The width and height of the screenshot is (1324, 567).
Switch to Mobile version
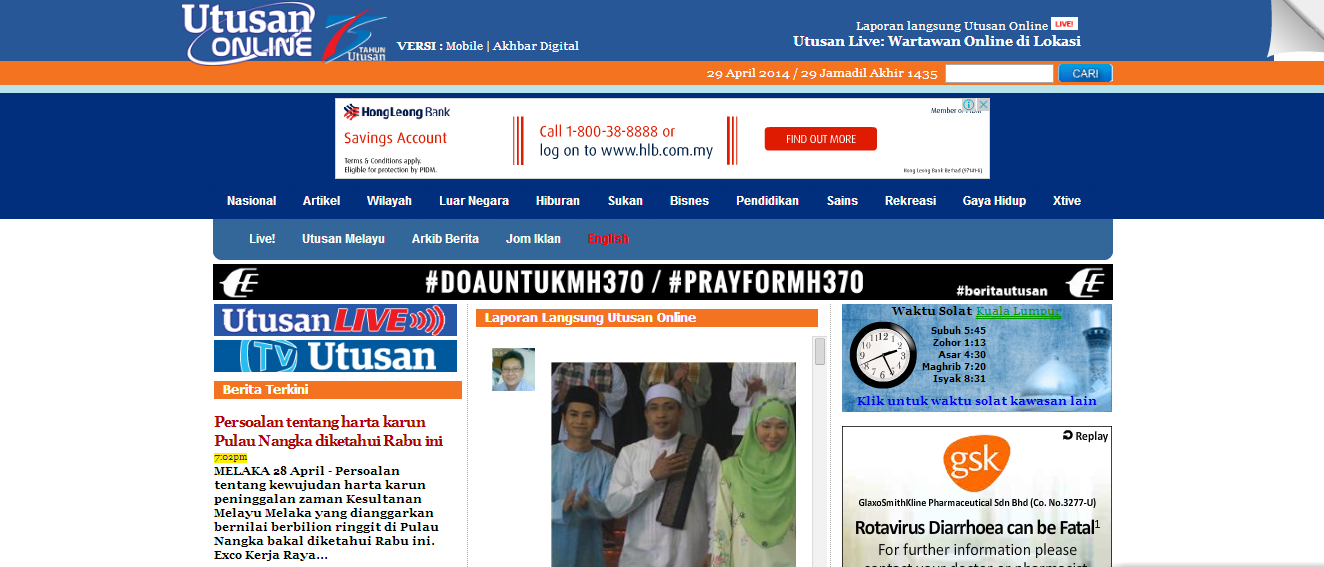click(x=464, y=46)
